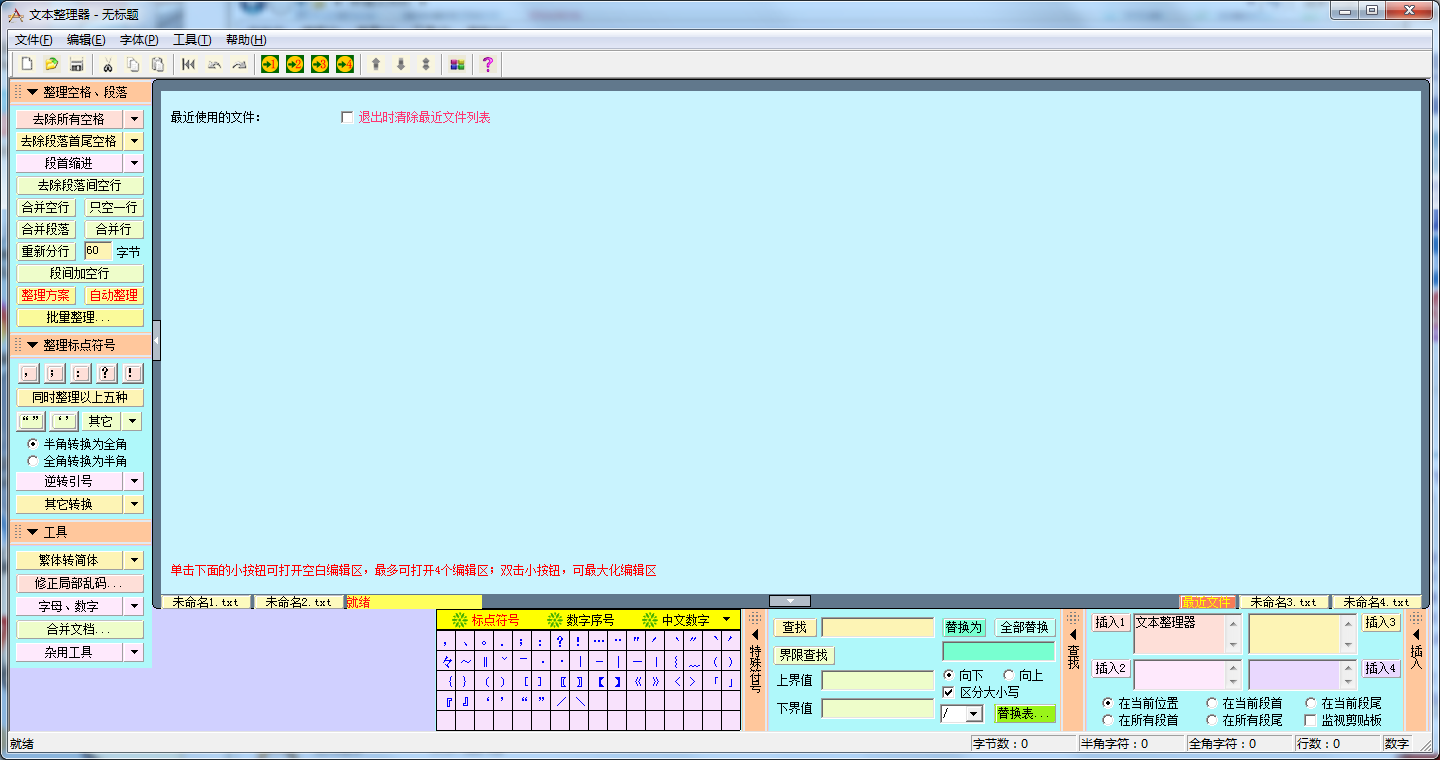Click the single quotation marks button
Screen dimensions: 1440x760
pyautogui.click(x=64, y=421)
